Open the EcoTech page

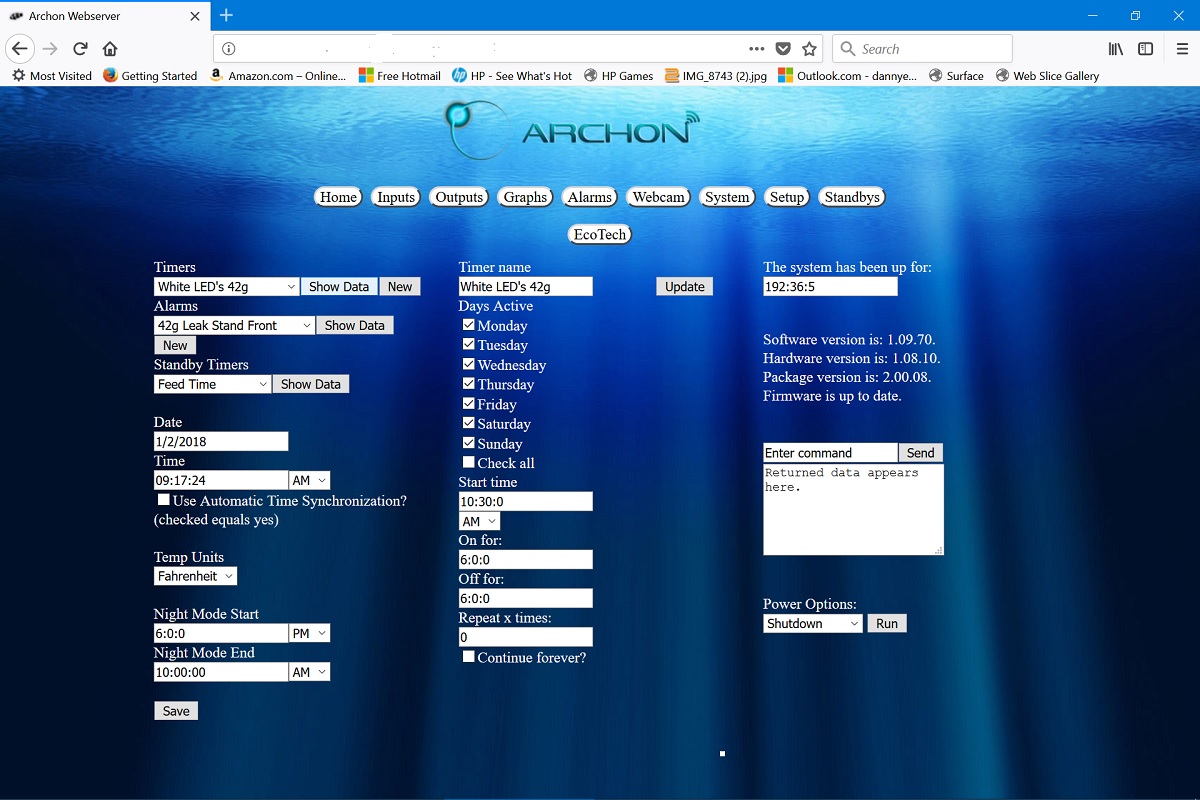click(x=600, y=234)
